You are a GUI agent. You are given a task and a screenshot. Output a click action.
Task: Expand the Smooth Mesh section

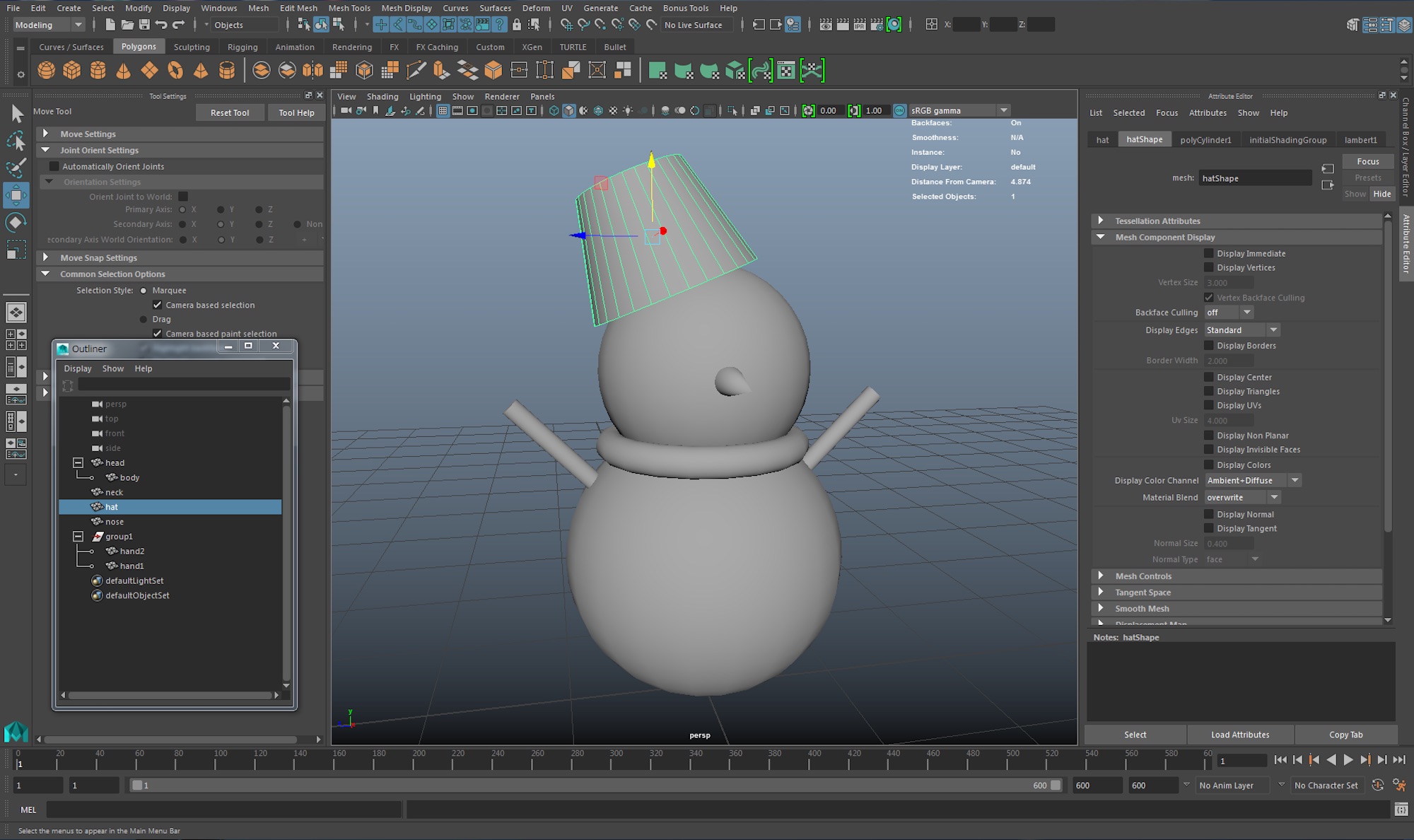point(1101,608)
